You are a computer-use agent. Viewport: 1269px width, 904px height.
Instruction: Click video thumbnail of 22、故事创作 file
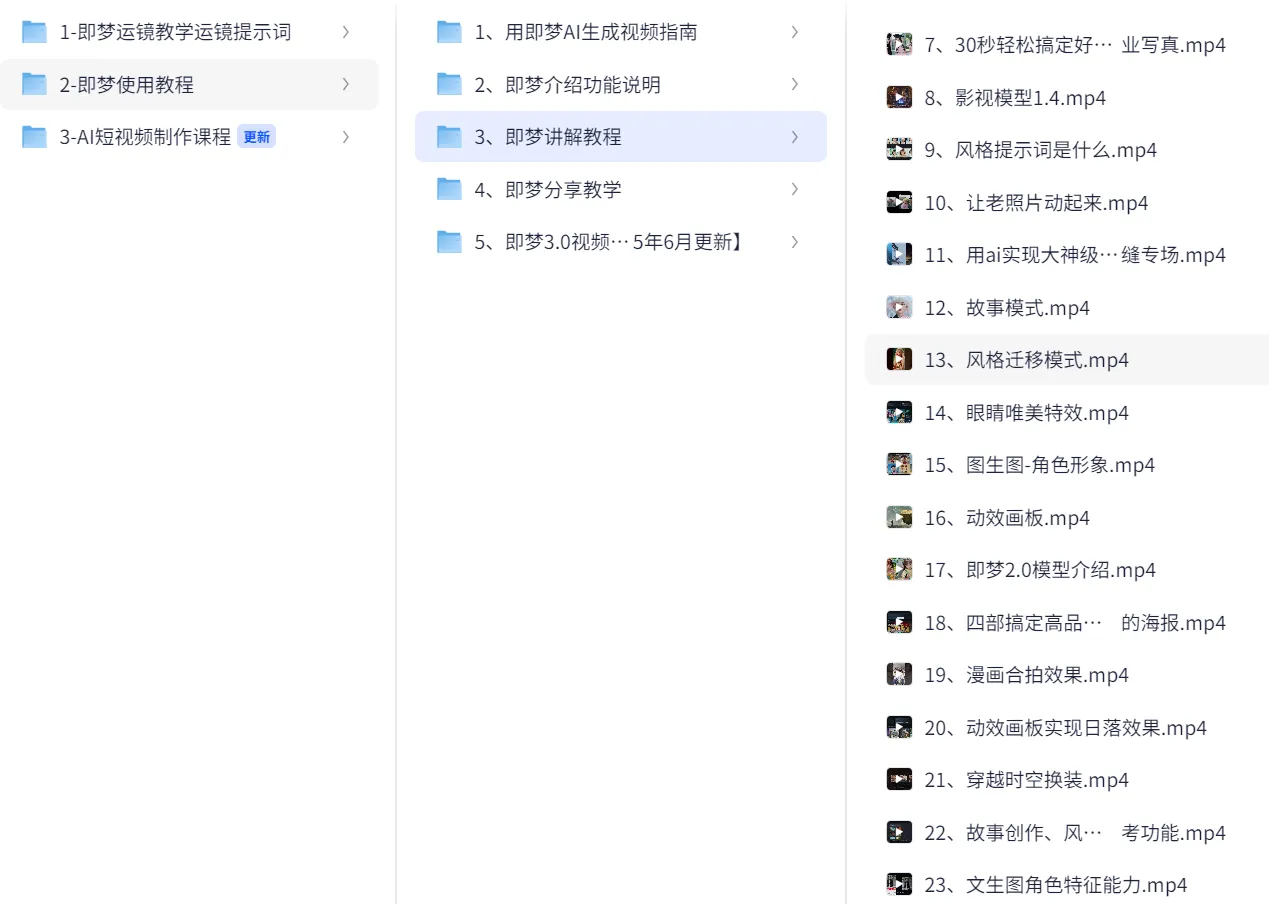click(899, 832)
